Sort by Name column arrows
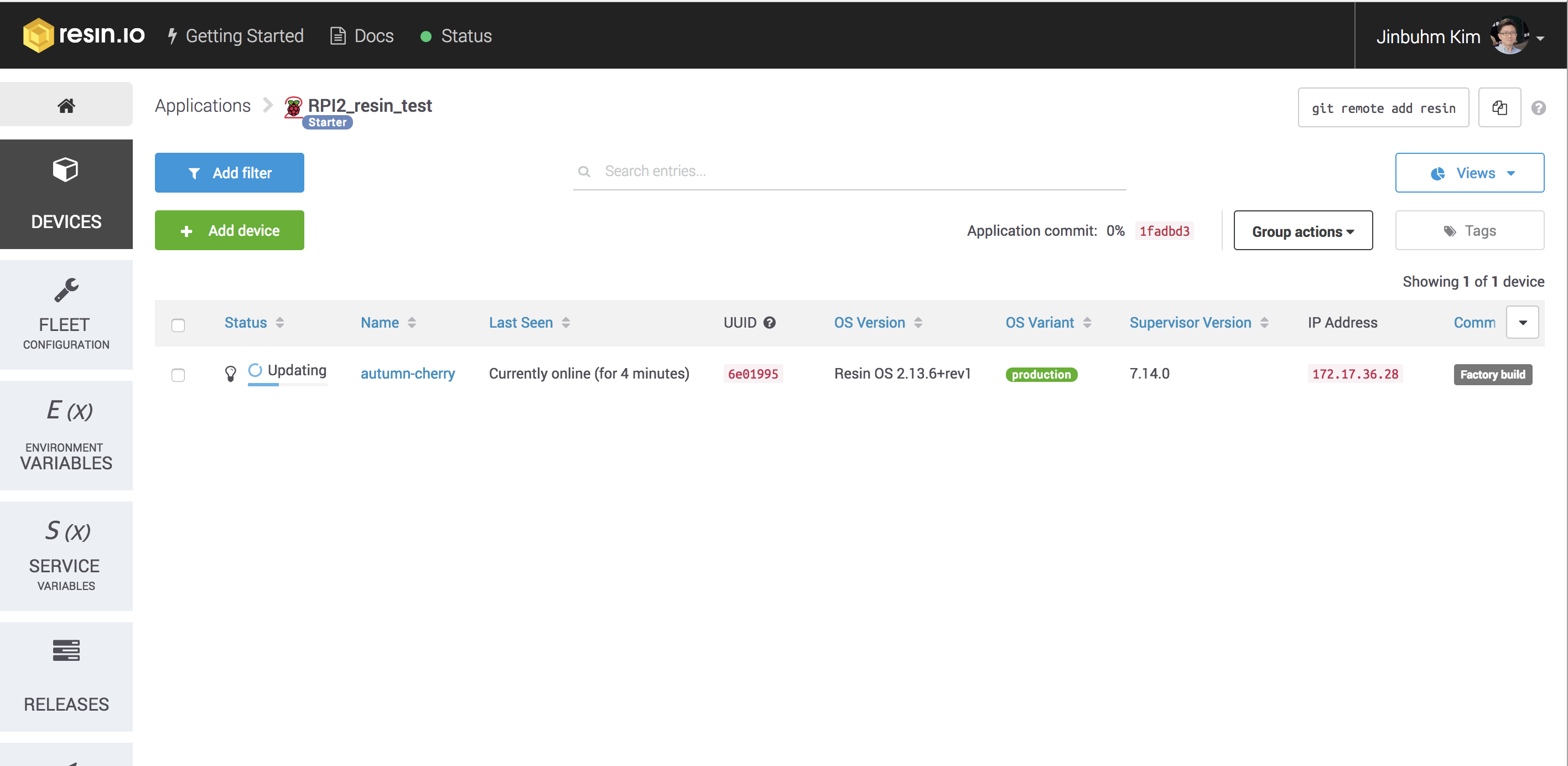The image size is (1568, 766). [x=412, y=323]
